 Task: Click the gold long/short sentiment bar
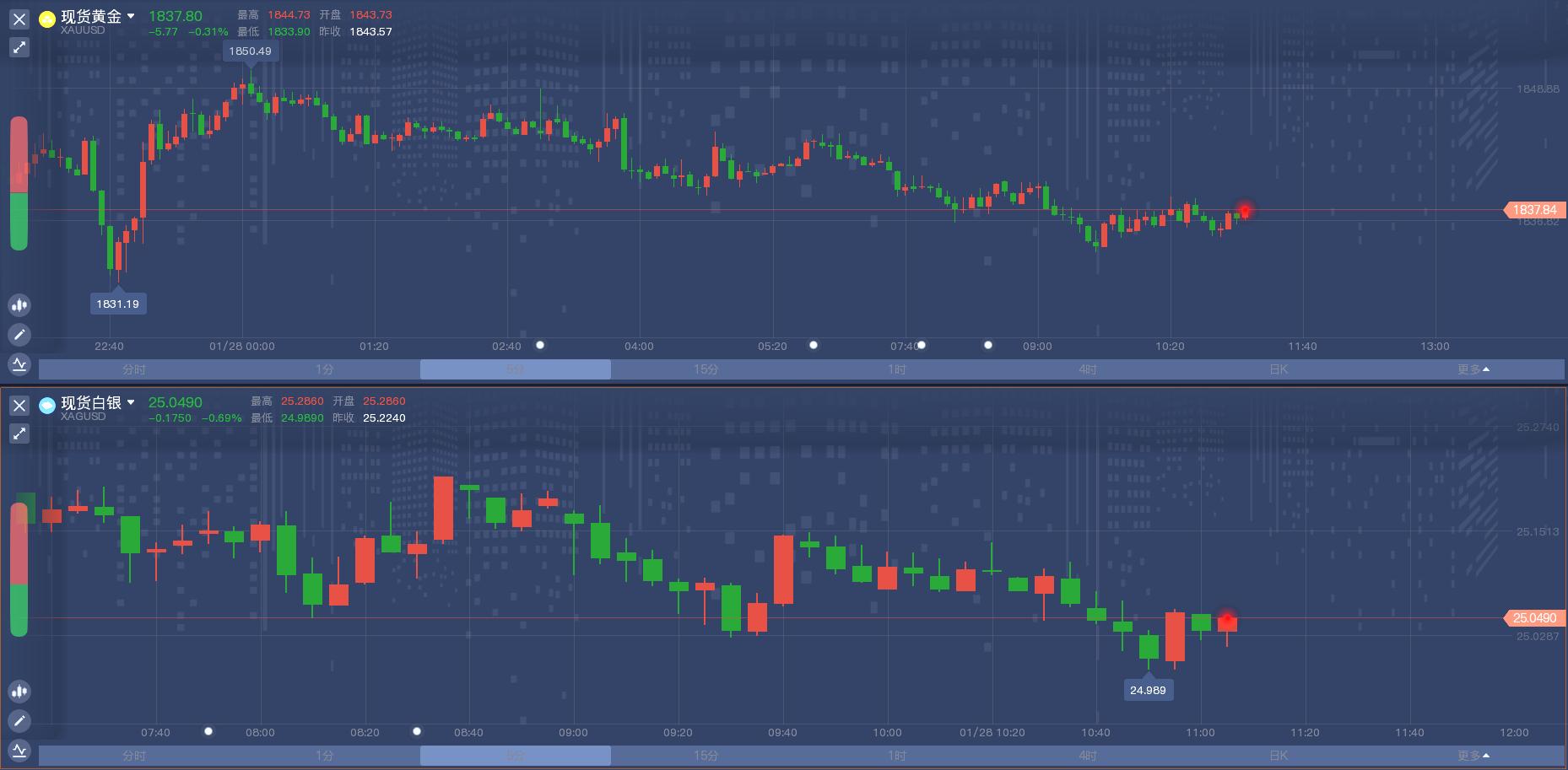coord(19,184)
